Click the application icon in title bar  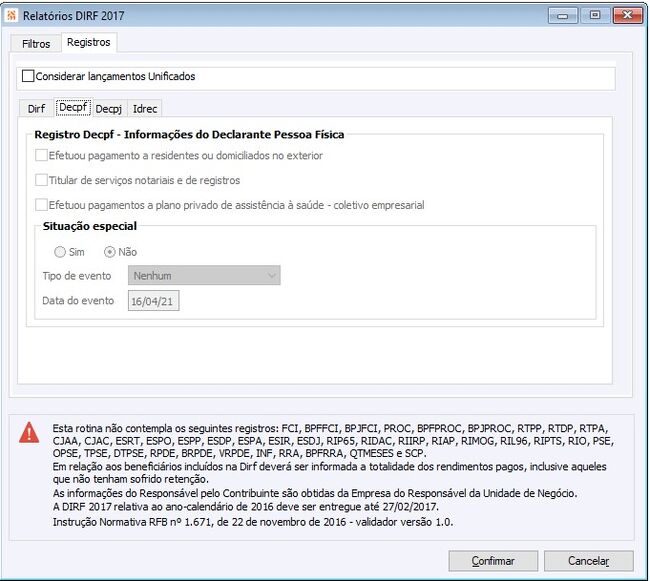click(12, 16)
